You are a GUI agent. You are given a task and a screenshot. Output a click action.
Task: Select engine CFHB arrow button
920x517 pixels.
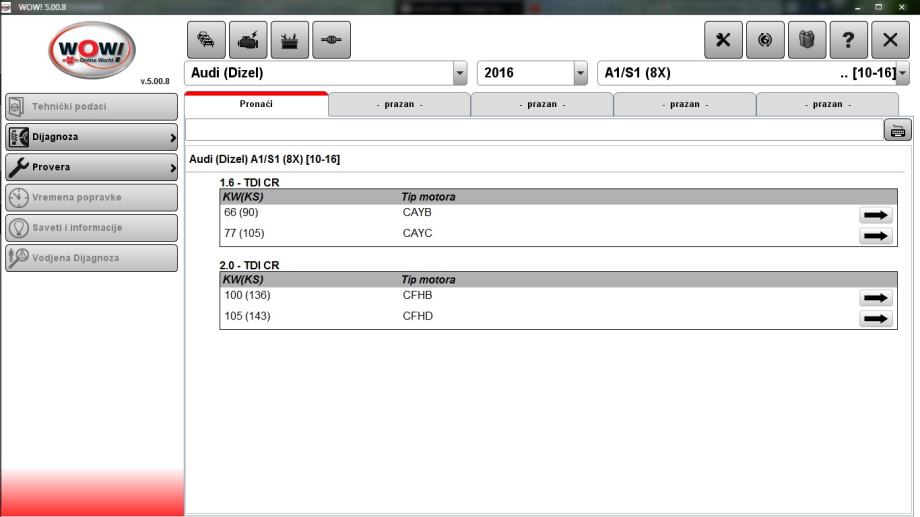(x=875, y=298)
